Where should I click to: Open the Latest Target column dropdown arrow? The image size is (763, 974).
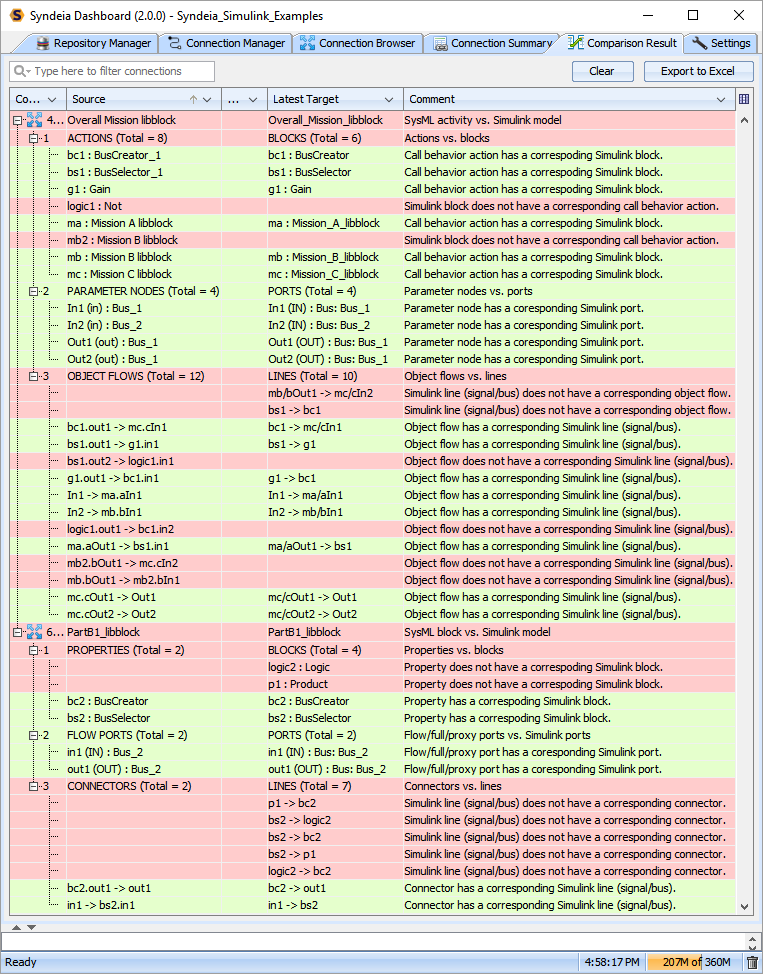[x=389, y=99]
